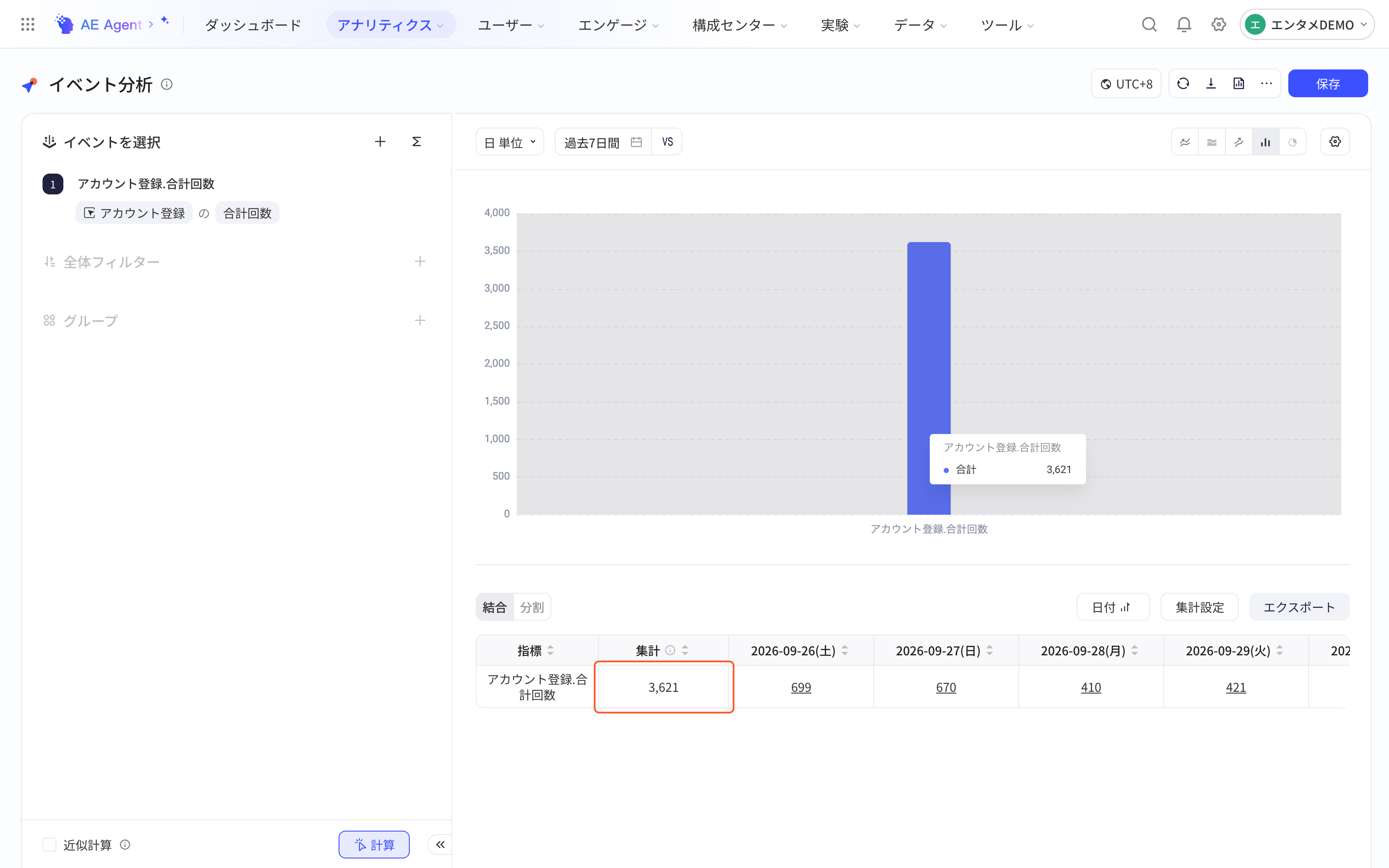Select the 分割 view toggle

click(x=531, y=607)
